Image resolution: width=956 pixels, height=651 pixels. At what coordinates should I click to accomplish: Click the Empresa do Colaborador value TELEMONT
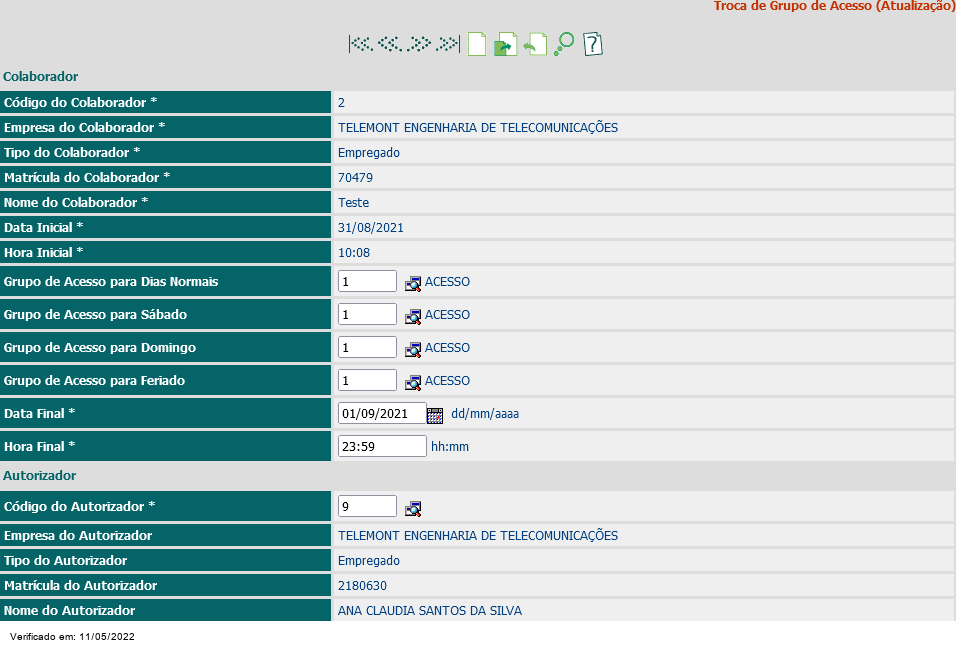coord(478,127)
